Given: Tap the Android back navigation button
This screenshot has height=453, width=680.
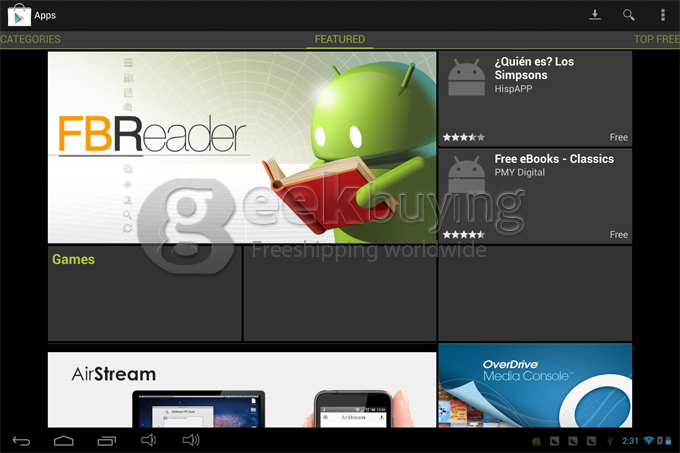Looking at the screenshot, I should coord(21,441).
